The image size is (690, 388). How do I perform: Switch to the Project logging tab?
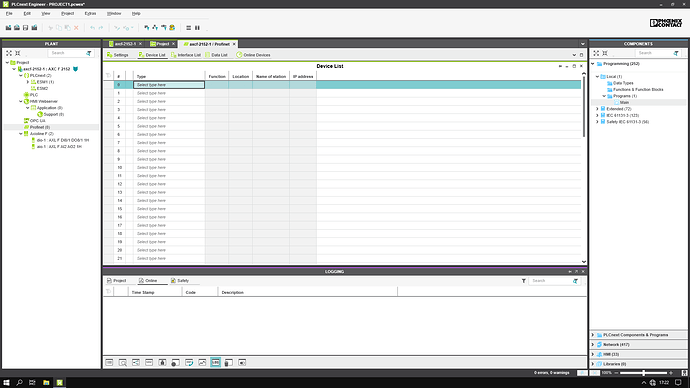pyautogui.click(x=117, y=281)
